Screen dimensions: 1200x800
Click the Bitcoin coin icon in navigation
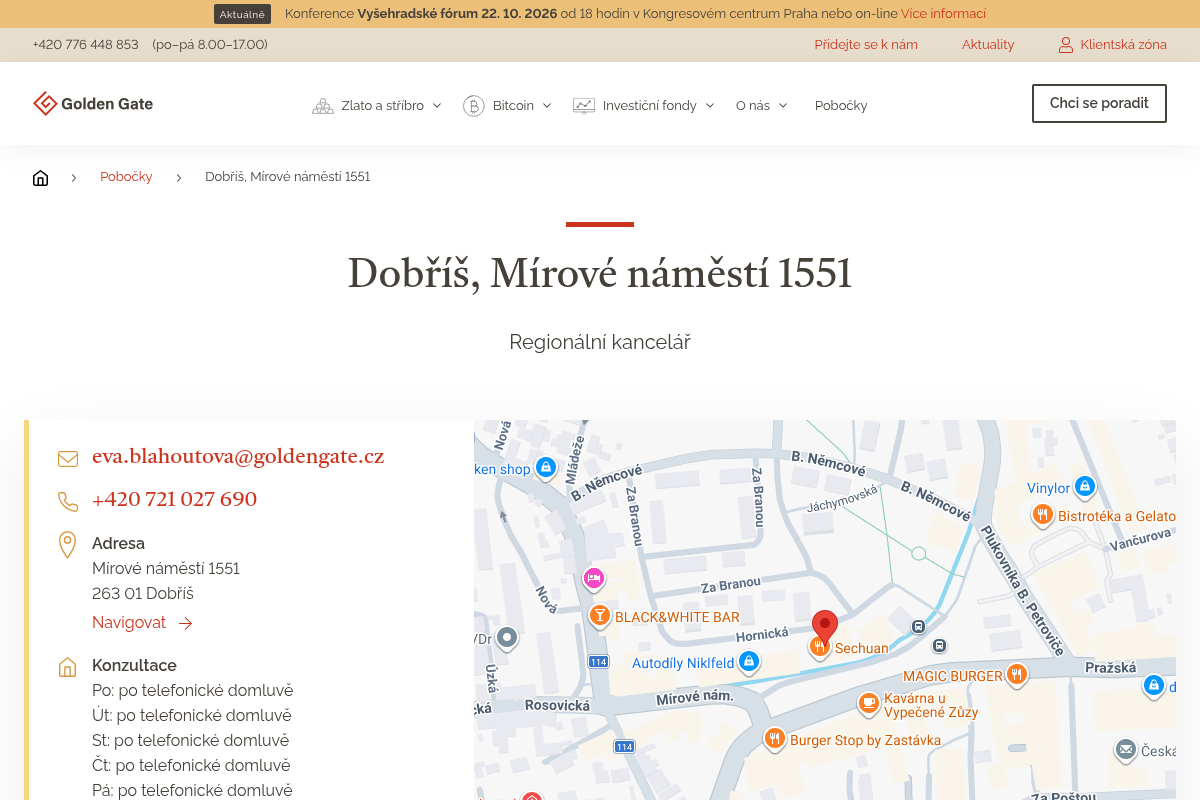point(474,106)
